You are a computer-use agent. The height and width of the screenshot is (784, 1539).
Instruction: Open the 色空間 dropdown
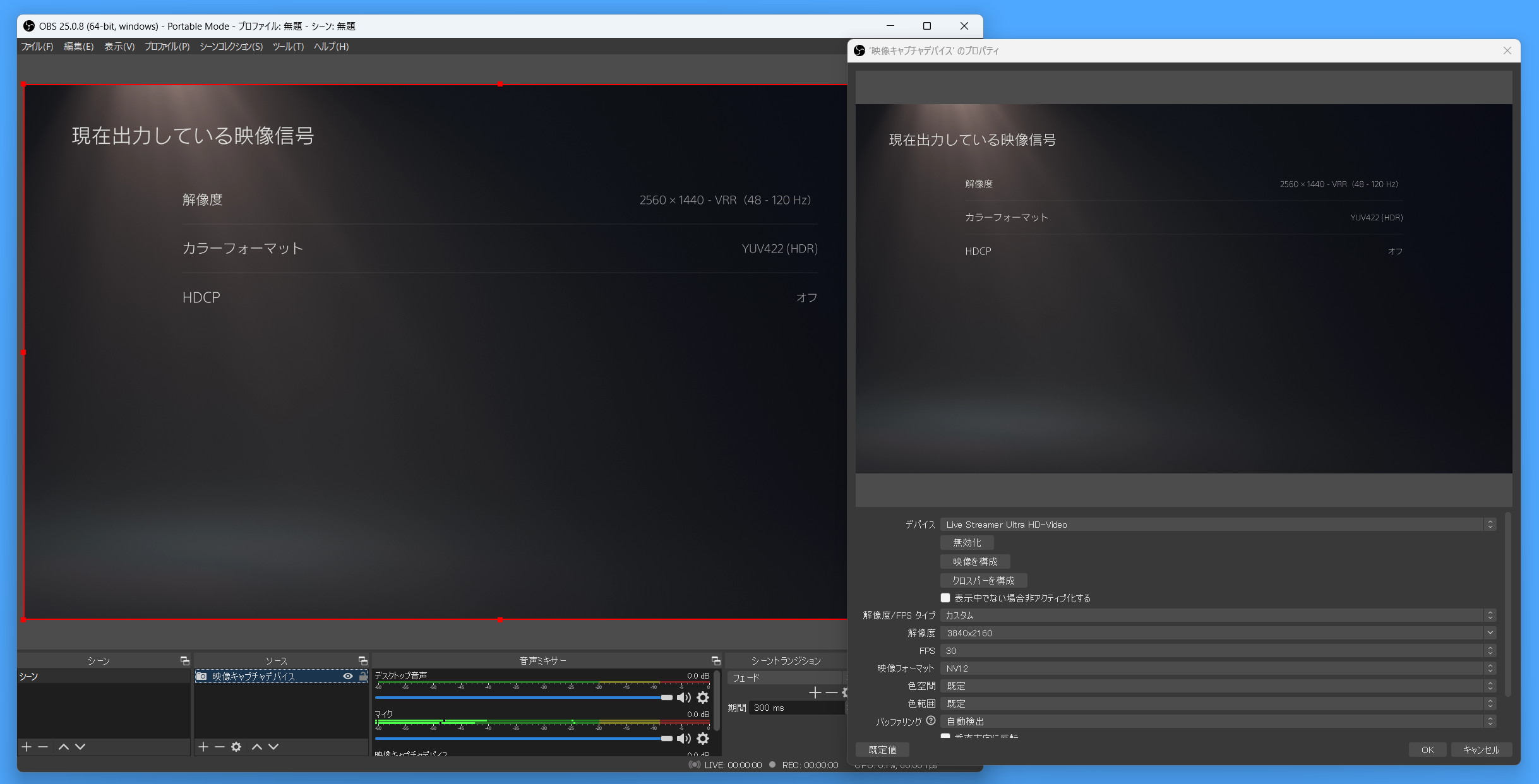coord(1218,686)
